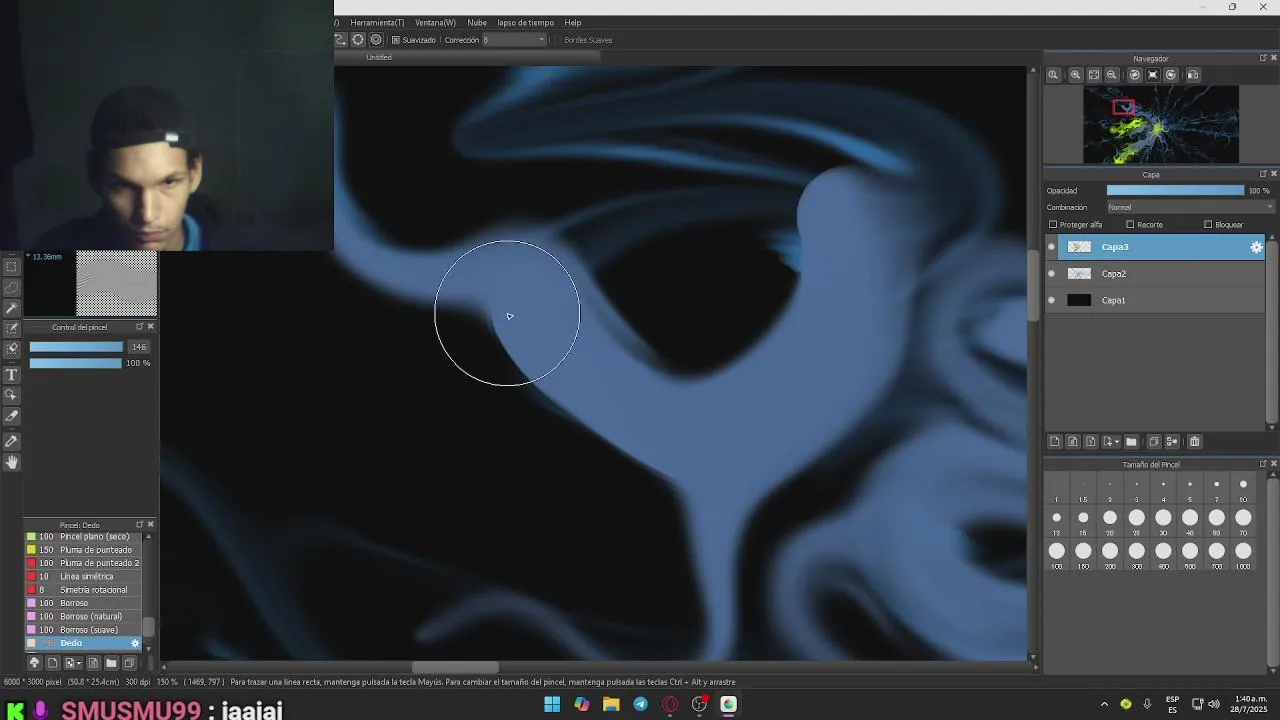Open brush add dropdown in Pincel panel
1280x720 pixels.
coord(79,663)
